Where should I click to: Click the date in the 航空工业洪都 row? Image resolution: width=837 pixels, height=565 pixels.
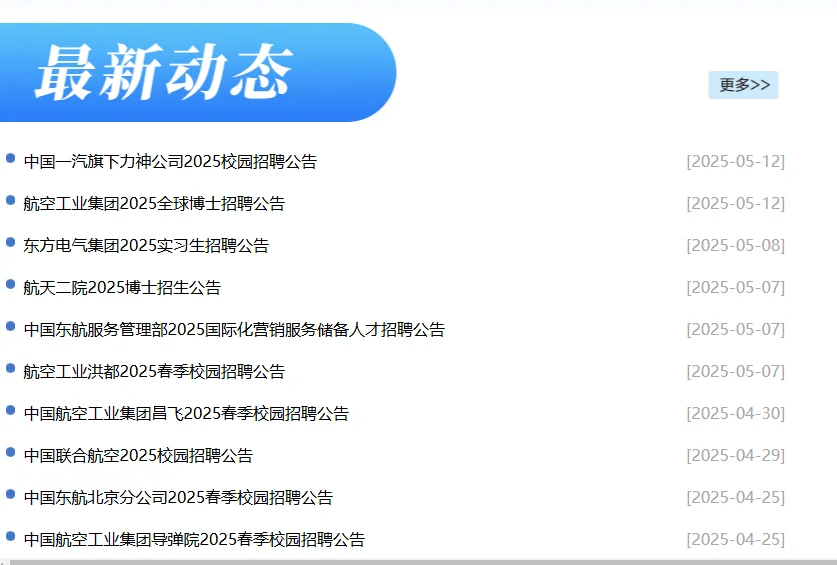point(736,372)
